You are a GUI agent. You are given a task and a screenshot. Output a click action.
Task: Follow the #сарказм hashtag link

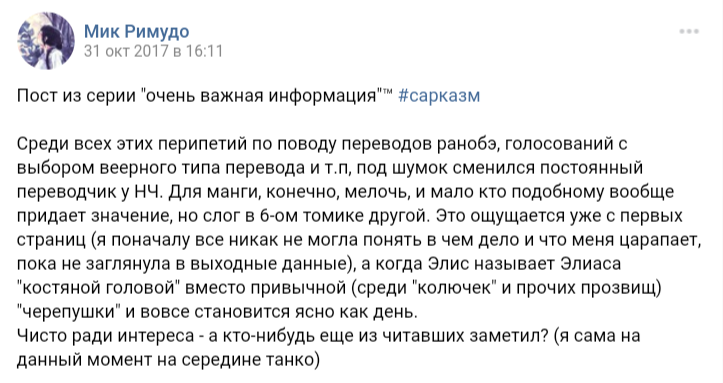pos(439,96)
